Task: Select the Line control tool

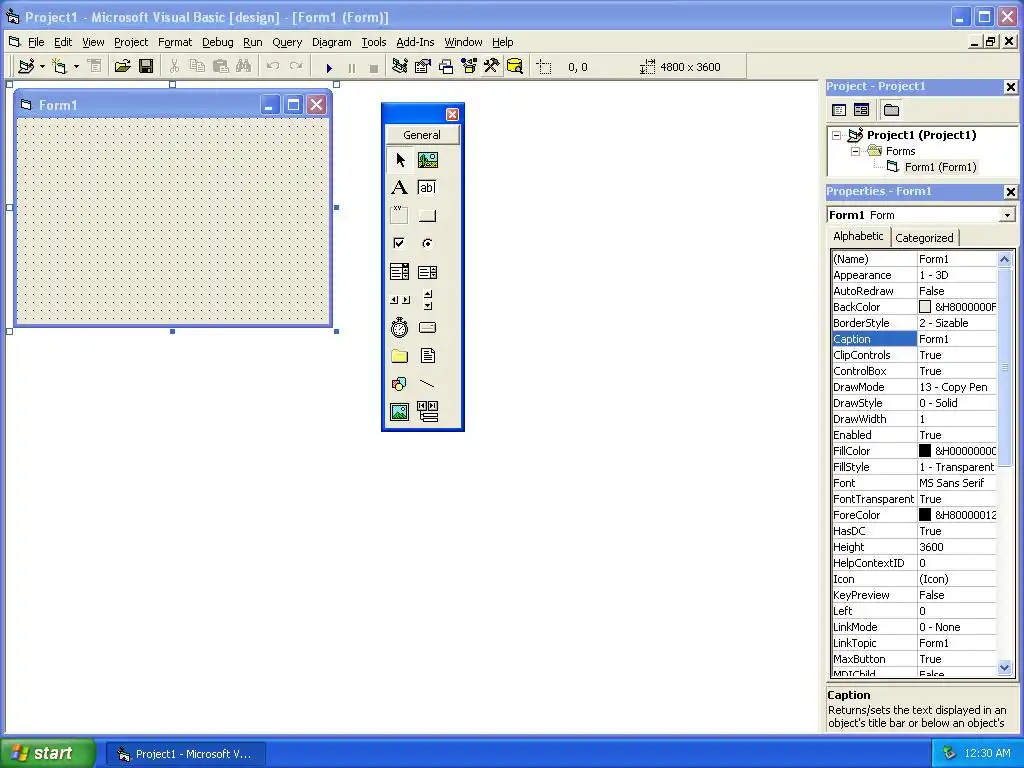Action: point(428,383)
